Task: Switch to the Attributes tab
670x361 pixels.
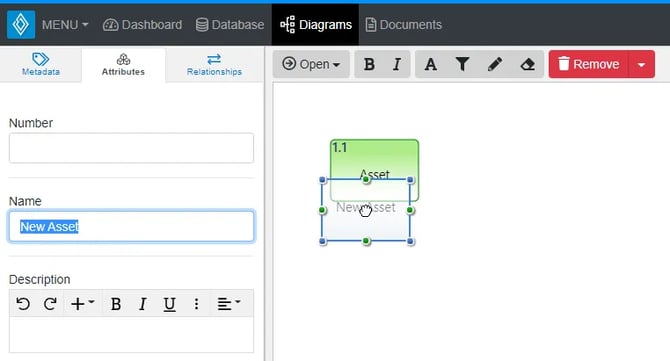Action: click(x=123, y=65)
